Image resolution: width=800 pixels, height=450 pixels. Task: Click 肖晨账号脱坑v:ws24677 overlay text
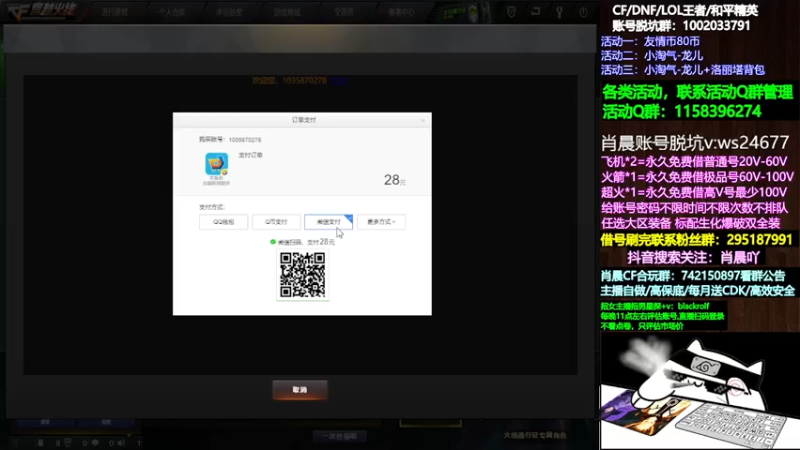click(695, 143)
